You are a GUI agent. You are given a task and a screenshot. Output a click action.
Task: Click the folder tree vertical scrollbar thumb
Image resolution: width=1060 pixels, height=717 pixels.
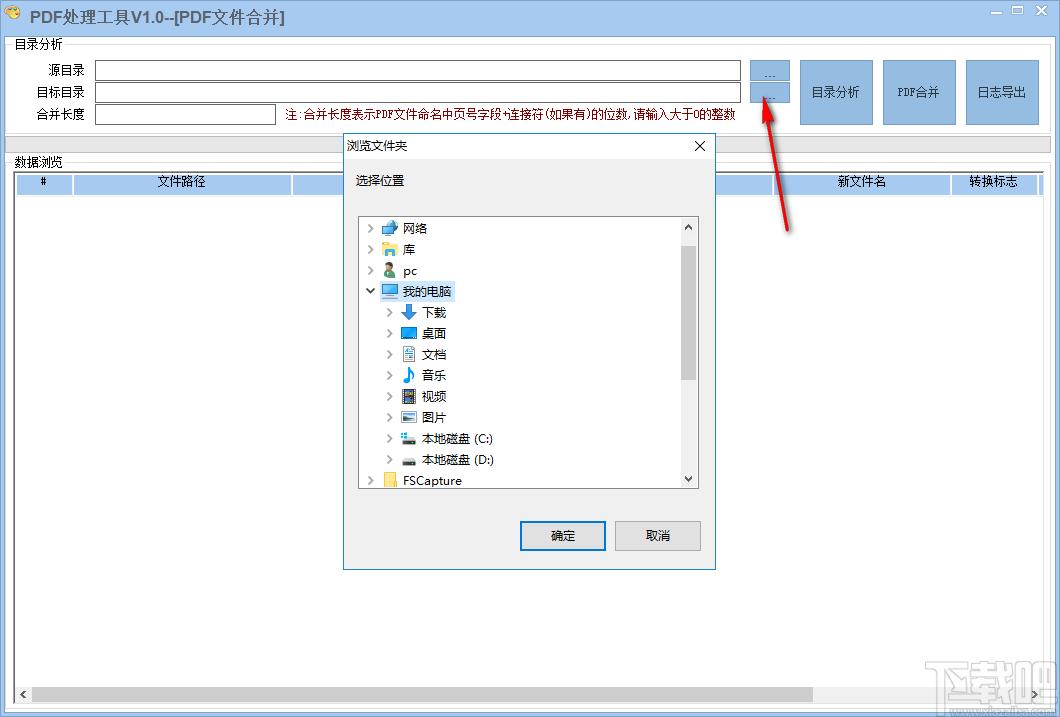pos(688,312)
